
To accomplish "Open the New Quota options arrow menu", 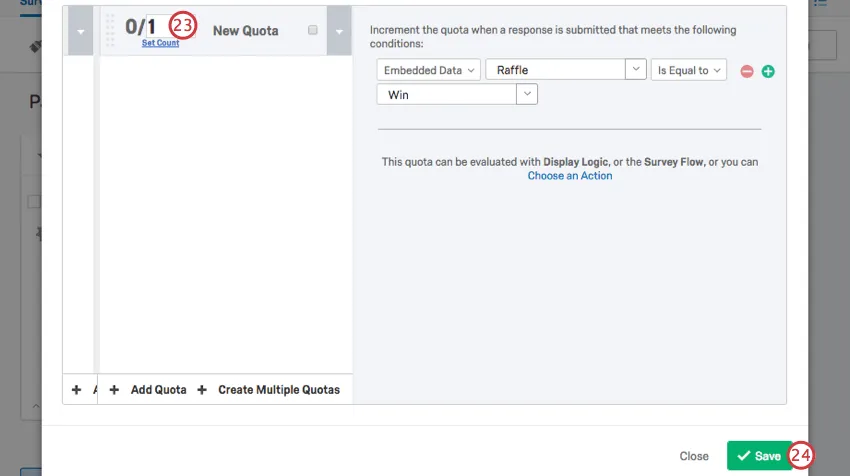I will tap(339, 31).
